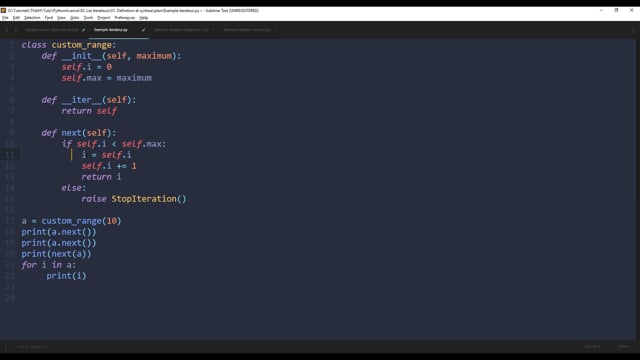Click the unsaved marker on the first tab

(83, 30)
